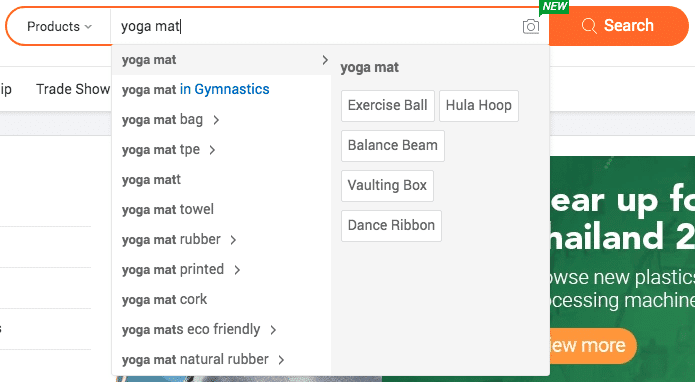The width and height of the screenshot is (695, 382).
Task: Choose the 'yoga mat cork' suggestion
Action: click(x=221, y=300)
